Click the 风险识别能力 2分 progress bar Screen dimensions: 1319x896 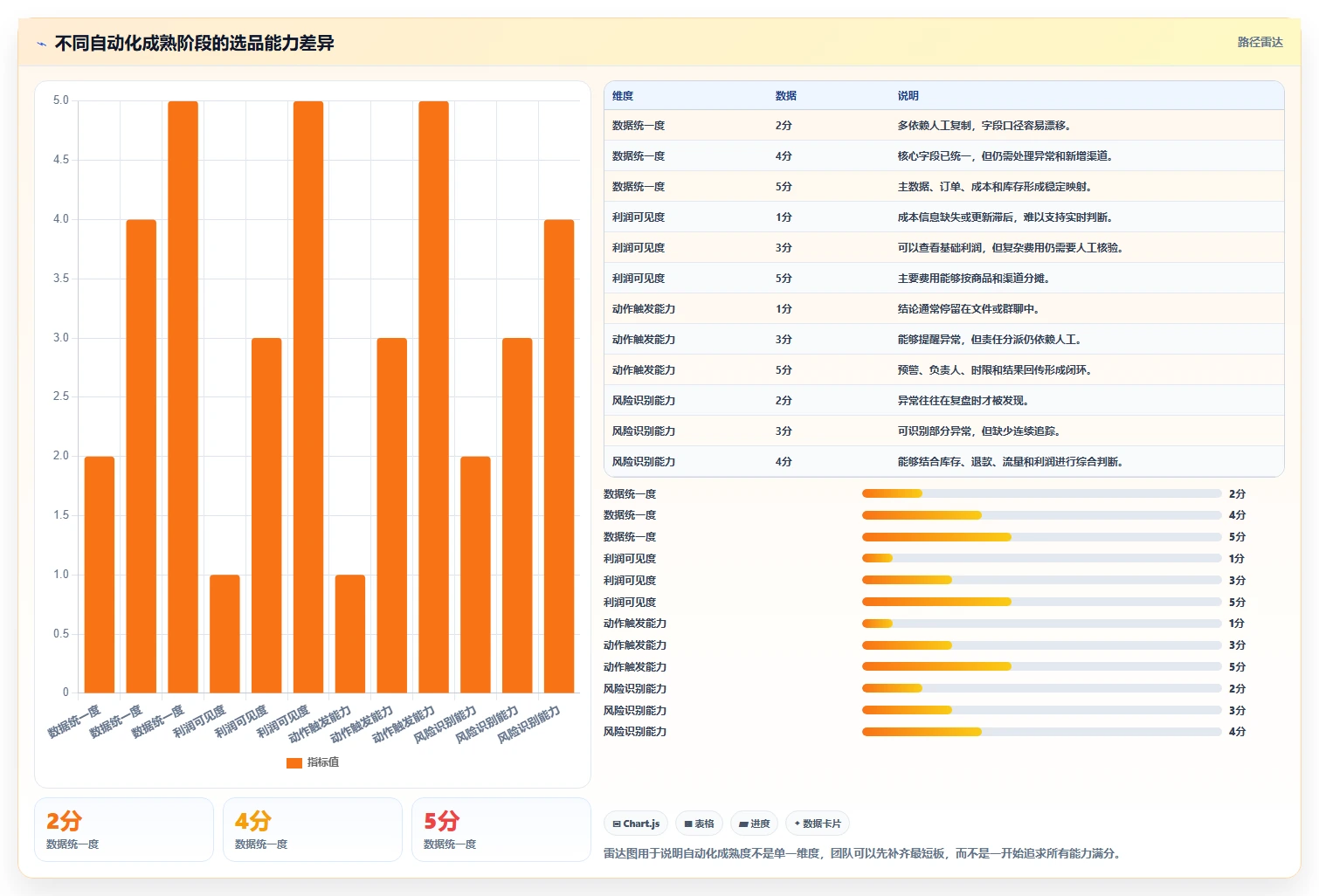click(1041, 688)
